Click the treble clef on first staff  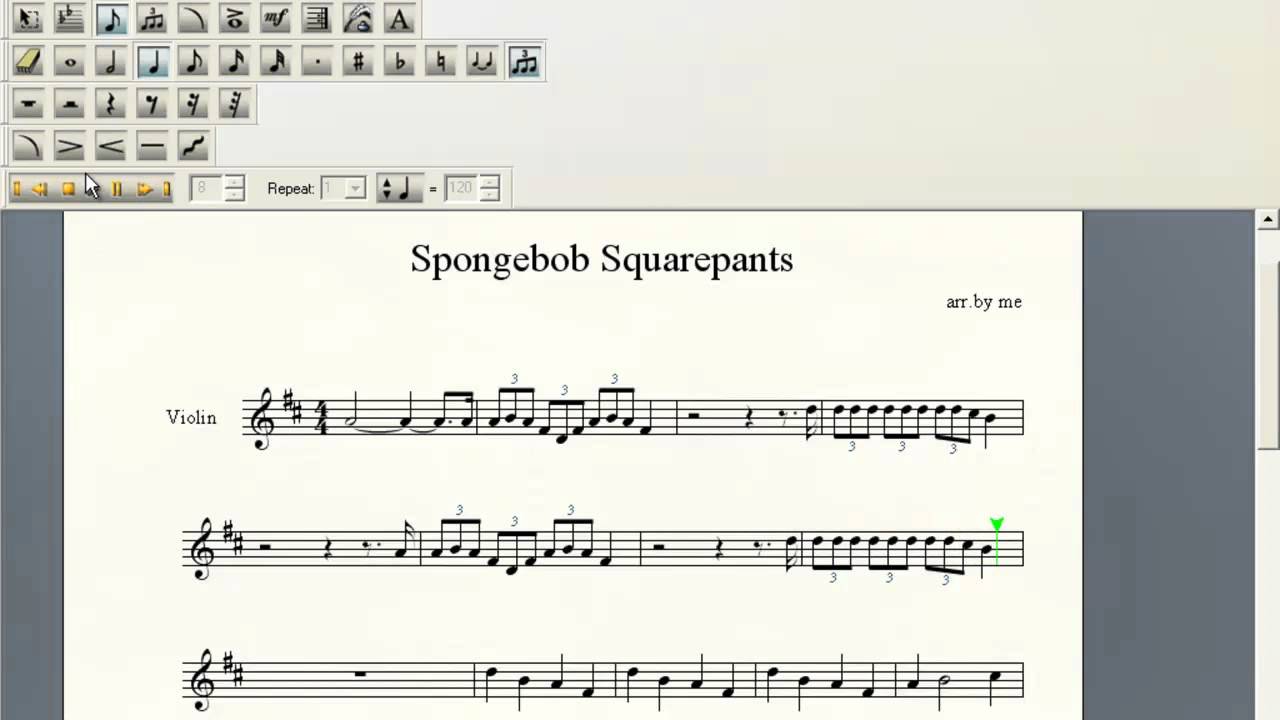pos(263,419)
